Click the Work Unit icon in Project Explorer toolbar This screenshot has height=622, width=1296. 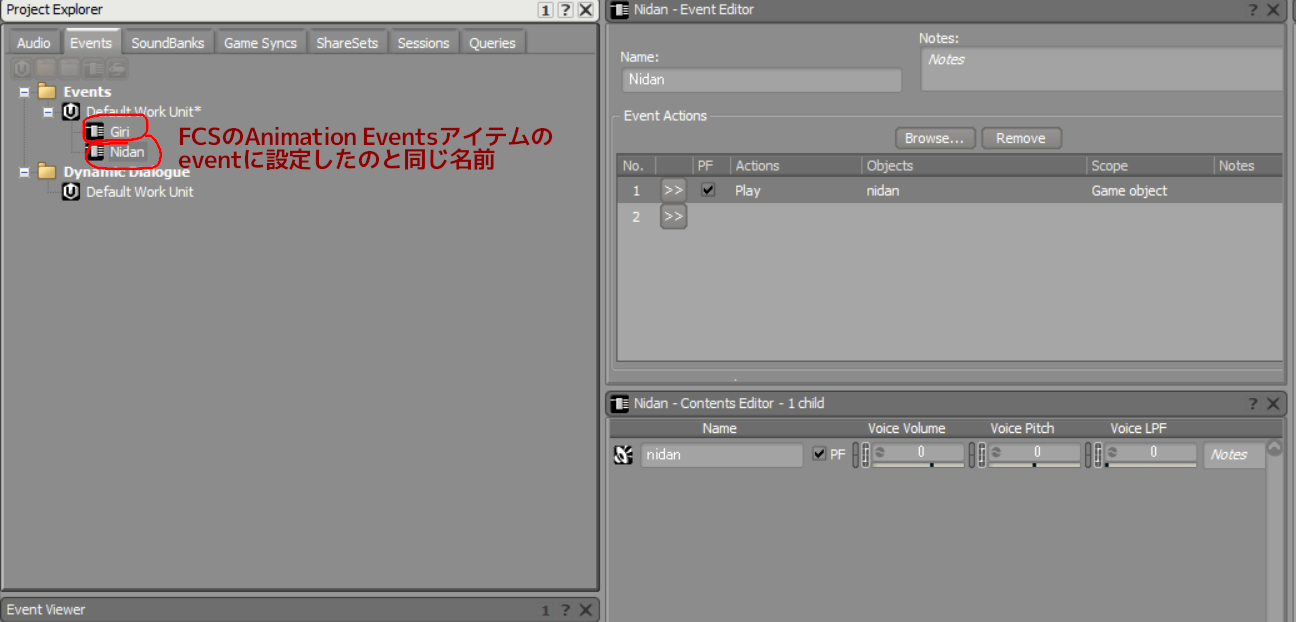tap(22, 69)
